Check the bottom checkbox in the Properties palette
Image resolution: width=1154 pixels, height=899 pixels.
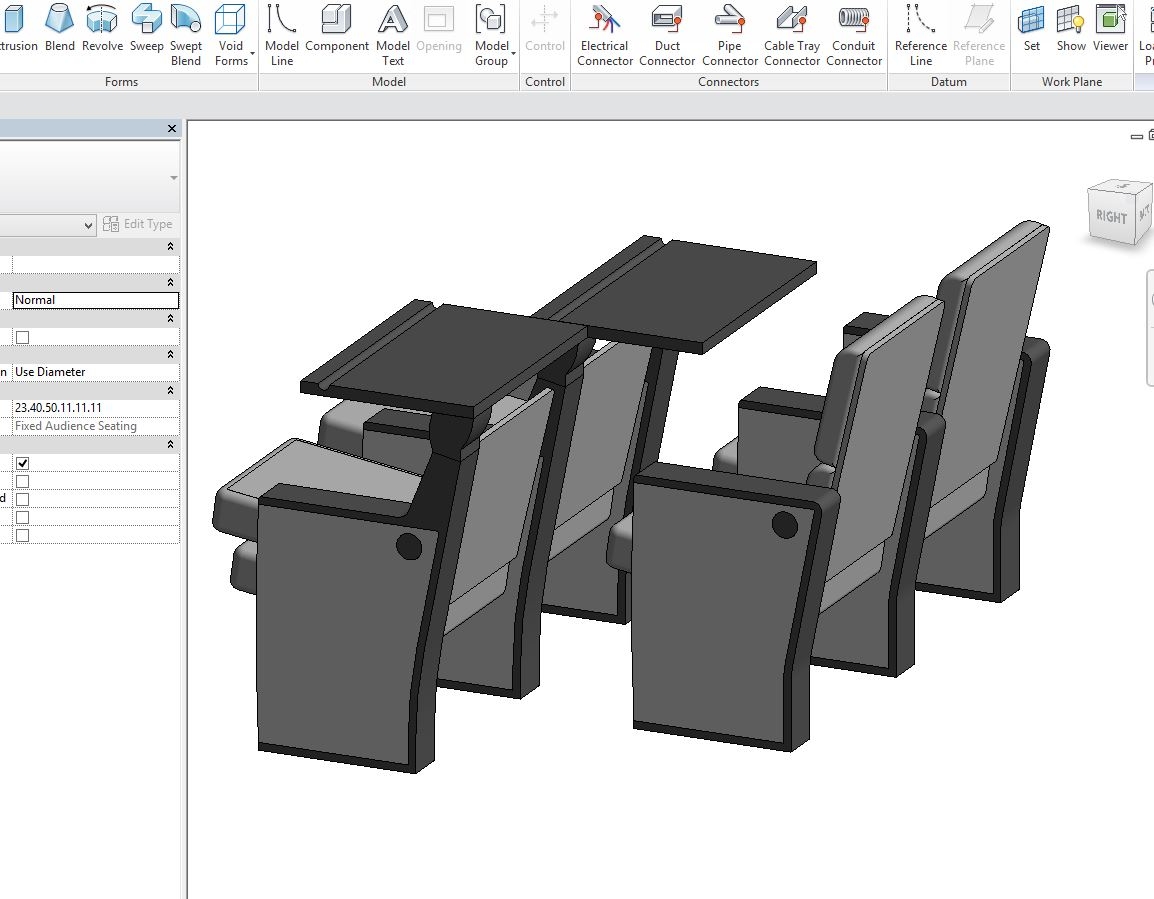[x=22, y=534]
